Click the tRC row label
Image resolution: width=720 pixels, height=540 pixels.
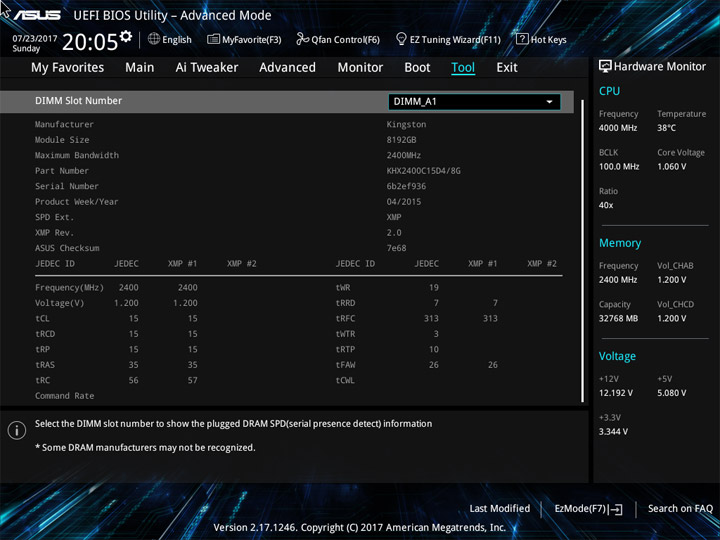click(x=43, y=380)
